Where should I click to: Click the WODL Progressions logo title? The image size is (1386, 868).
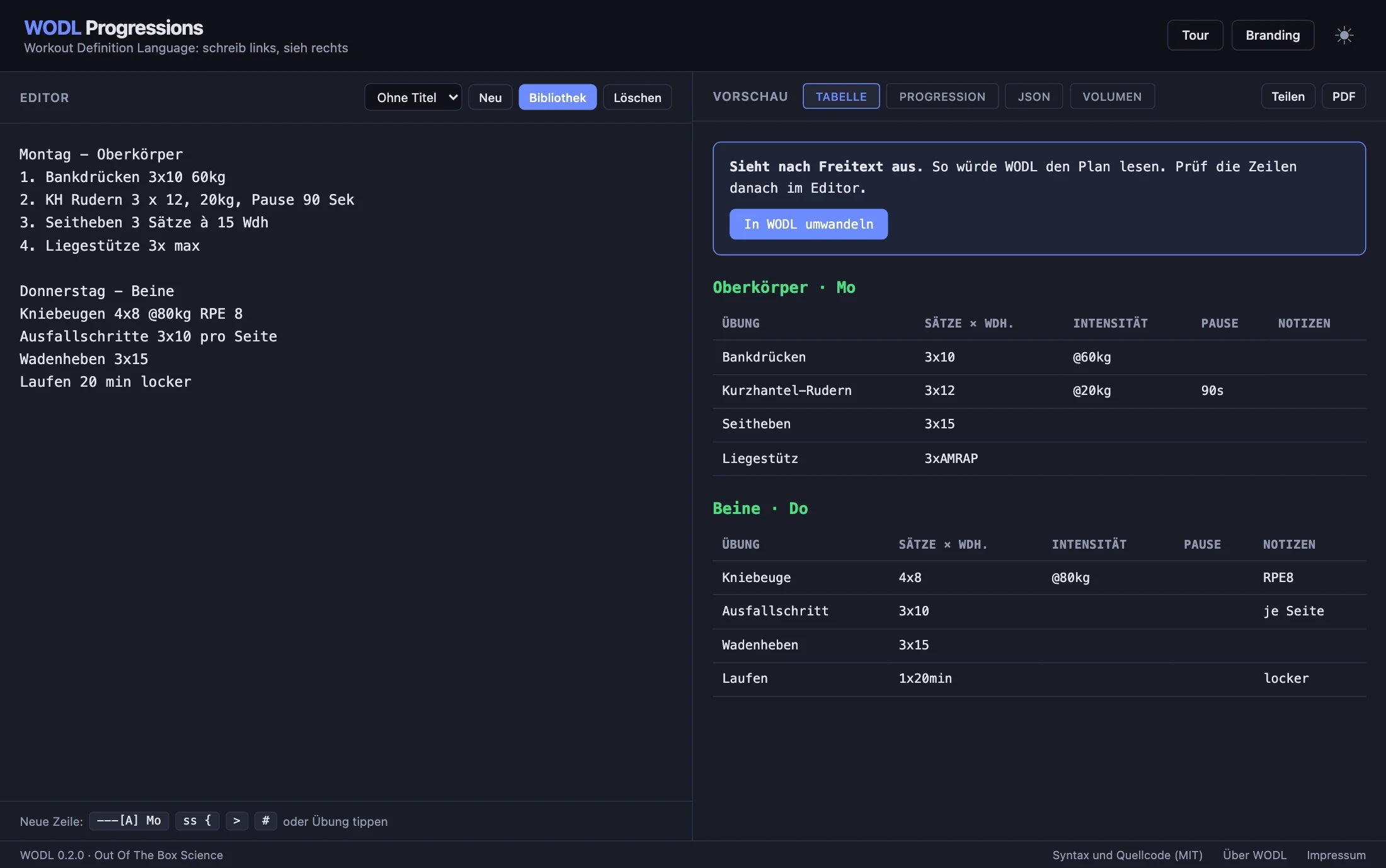click(113, 28)
